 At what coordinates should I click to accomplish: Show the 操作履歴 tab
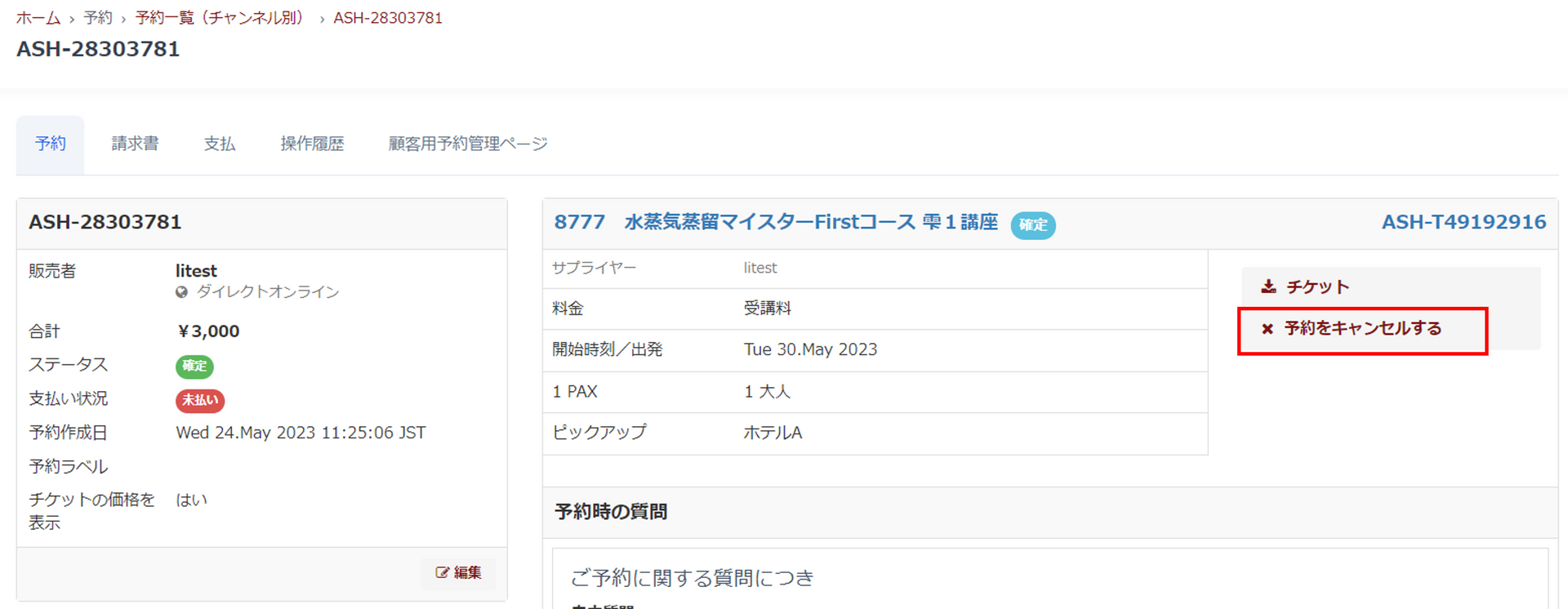pyautogui.click(x=312, y=144)
